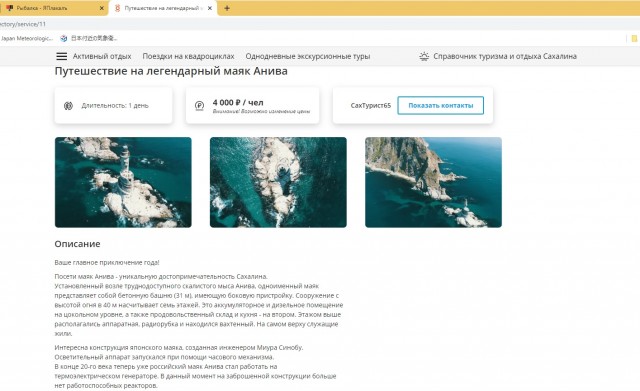Switch to the Рыбалка - ЯПлакалъ tab
The height and width of the screenshot is (391, 640).
click(53, 8)
